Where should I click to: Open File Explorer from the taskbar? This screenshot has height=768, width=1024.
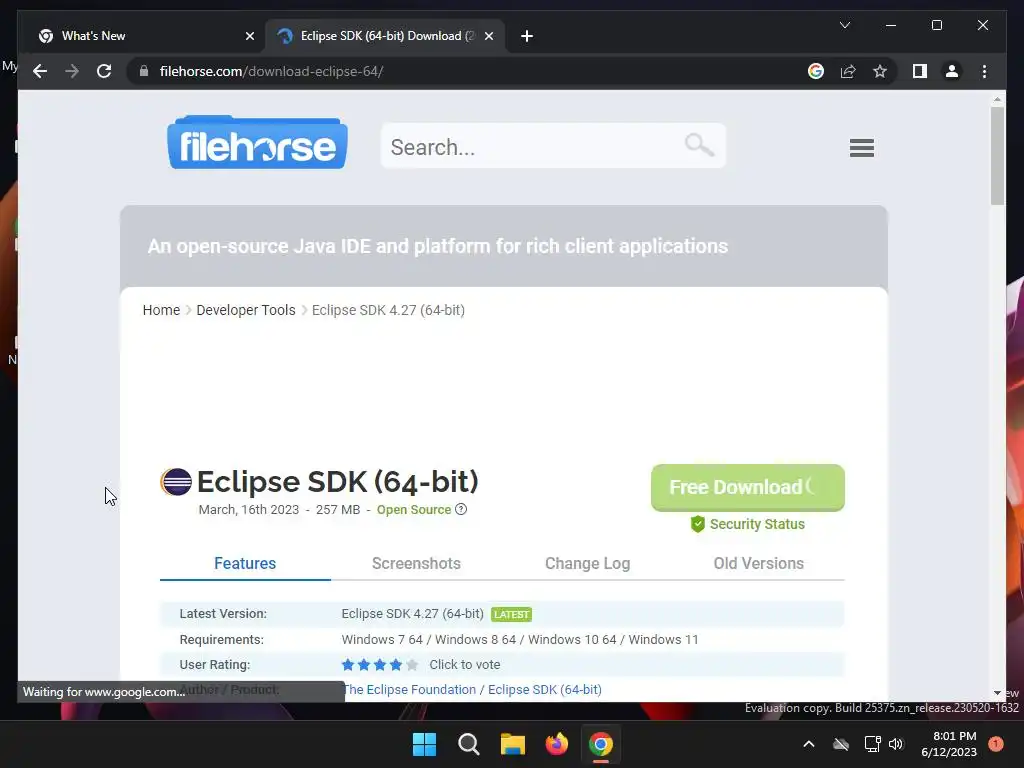click(x=513, y=744)
